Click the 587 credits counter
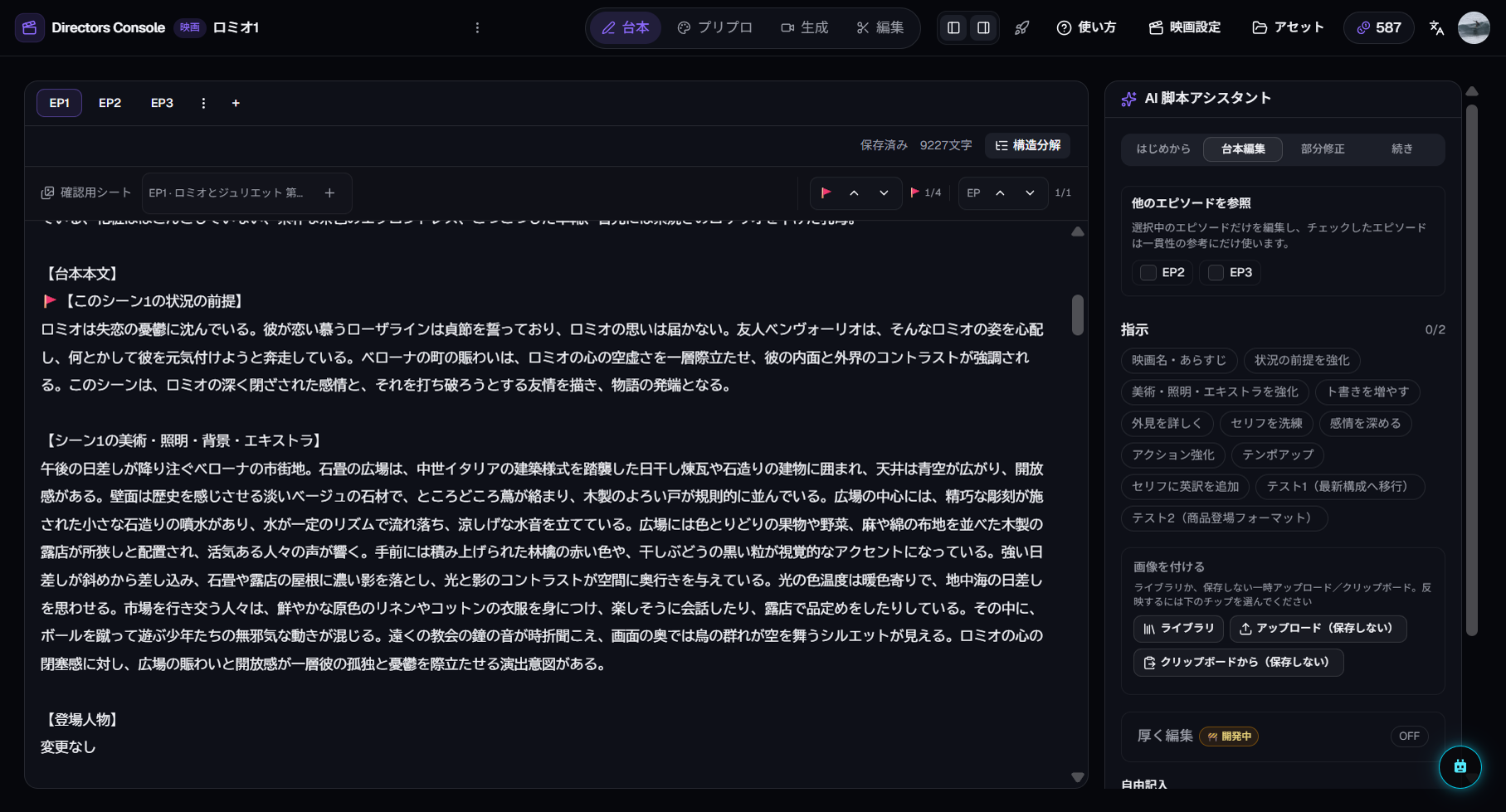 1378,27
